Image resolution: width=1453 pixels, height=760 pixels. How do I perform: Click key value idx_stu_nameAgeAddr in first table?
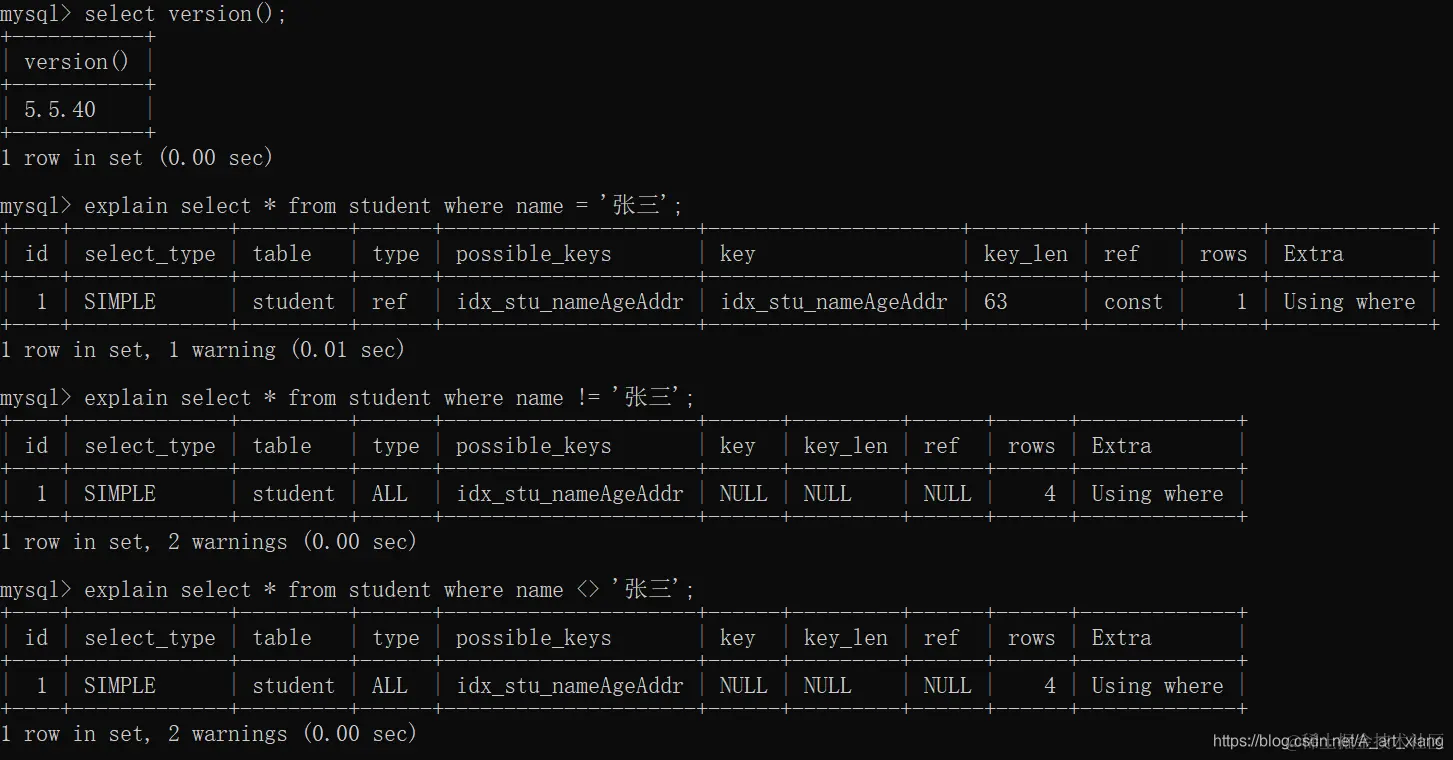pos(834,302)
